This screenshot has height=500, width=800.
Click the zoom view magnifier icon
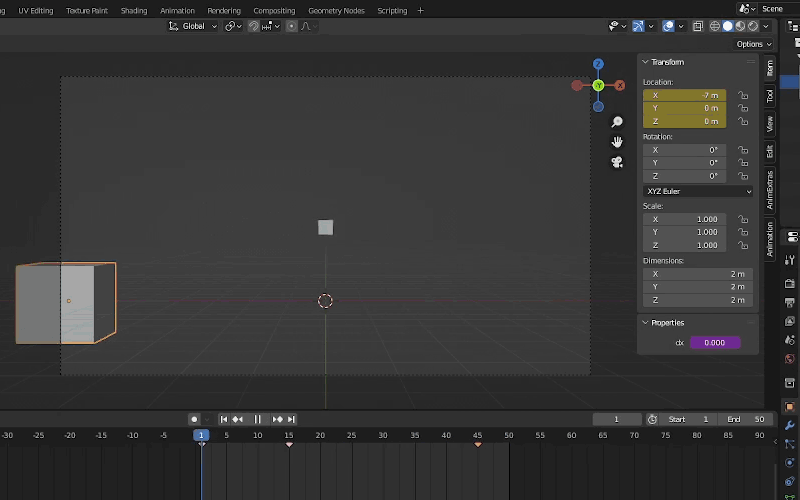(x=617, y=121)
